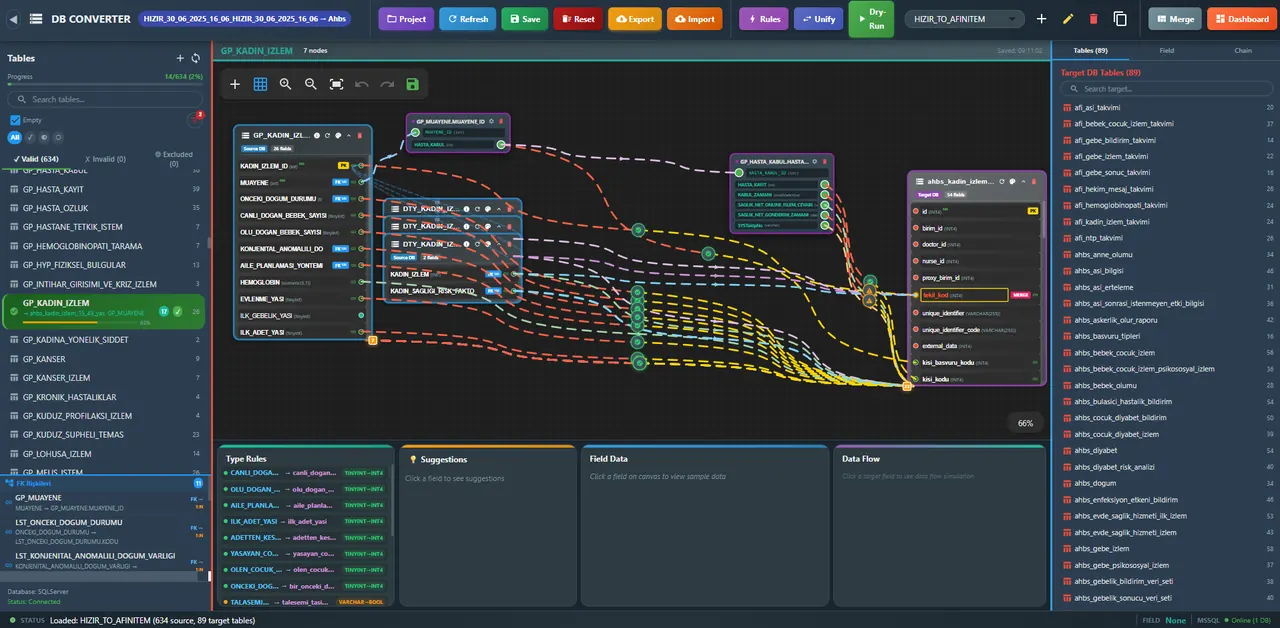Zoom out on the canvas
Viewport: 1280px width, 628px height.
coord(311,85)
